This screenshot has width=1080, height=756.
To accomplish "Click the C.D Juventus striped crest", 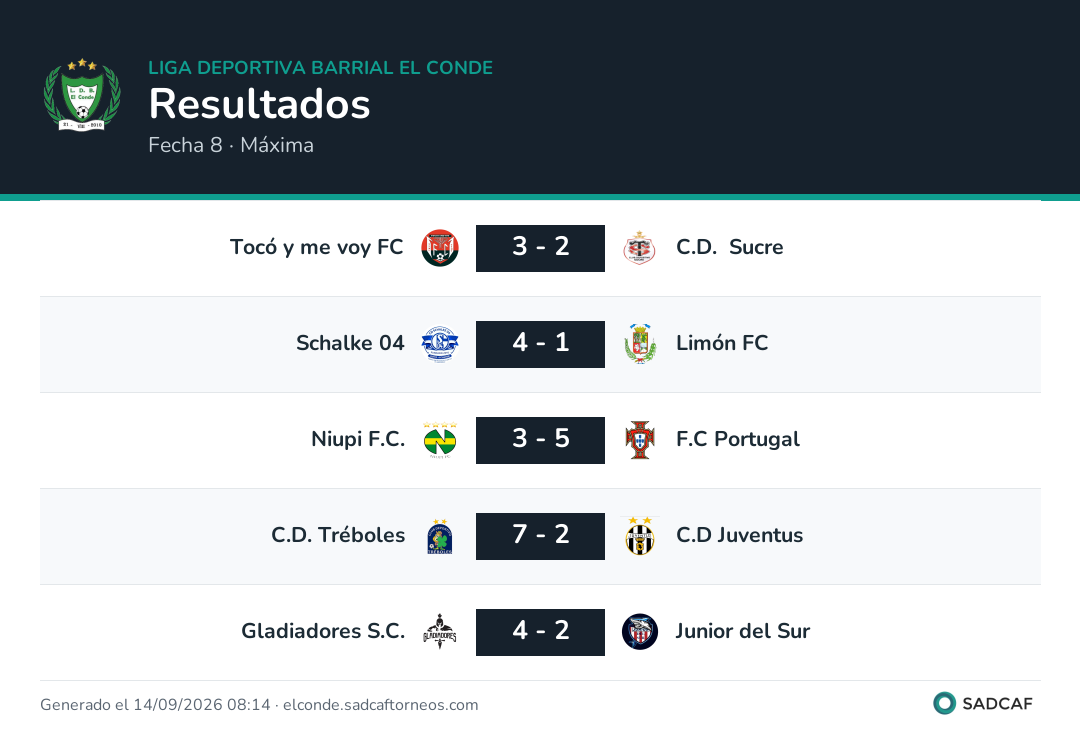I will click(x=640, y=536).
